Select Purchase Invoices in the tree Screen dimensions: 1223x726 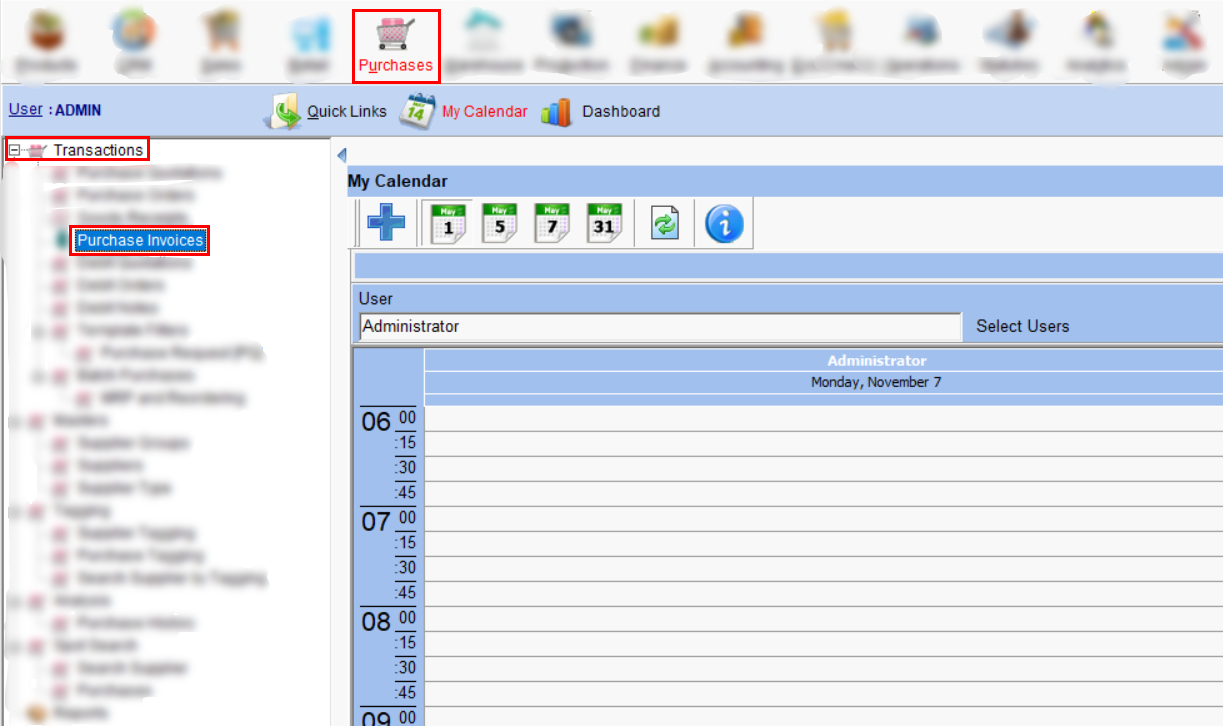click(x=140, y=241)
